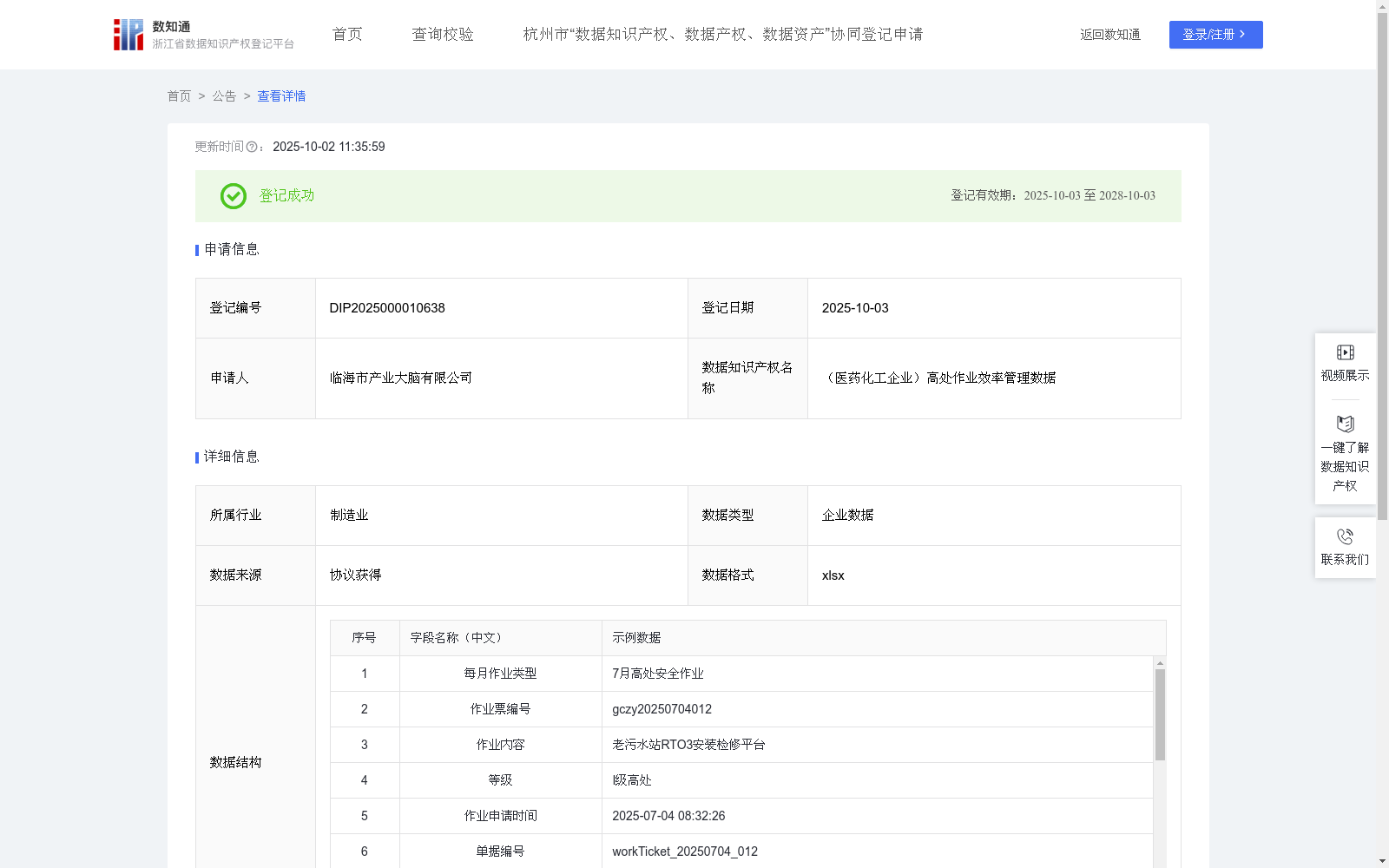This screenshot has height=868, width=1389.
Task: Click the 高处作业效率管理数据 name cell
Action: coord(994,378)
